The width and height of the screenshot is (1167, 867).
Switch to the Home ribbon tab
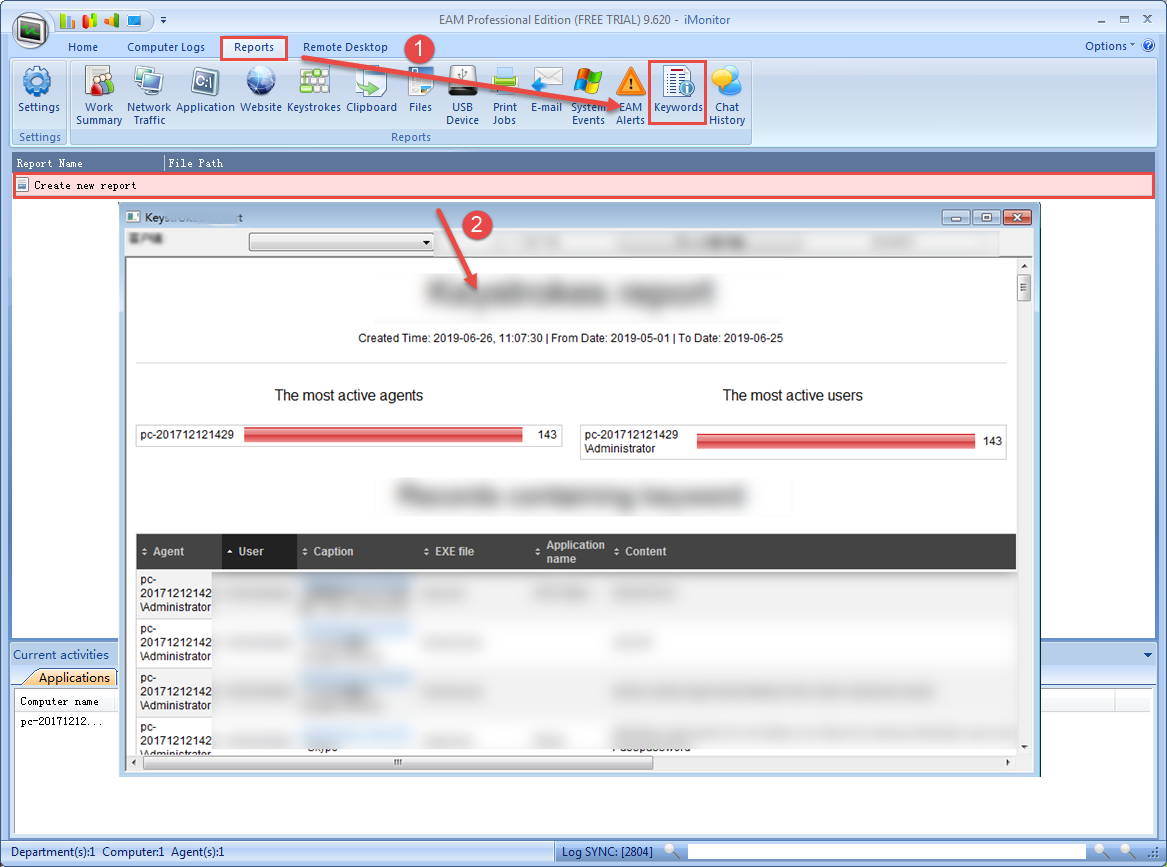click(x=83, y=47)
